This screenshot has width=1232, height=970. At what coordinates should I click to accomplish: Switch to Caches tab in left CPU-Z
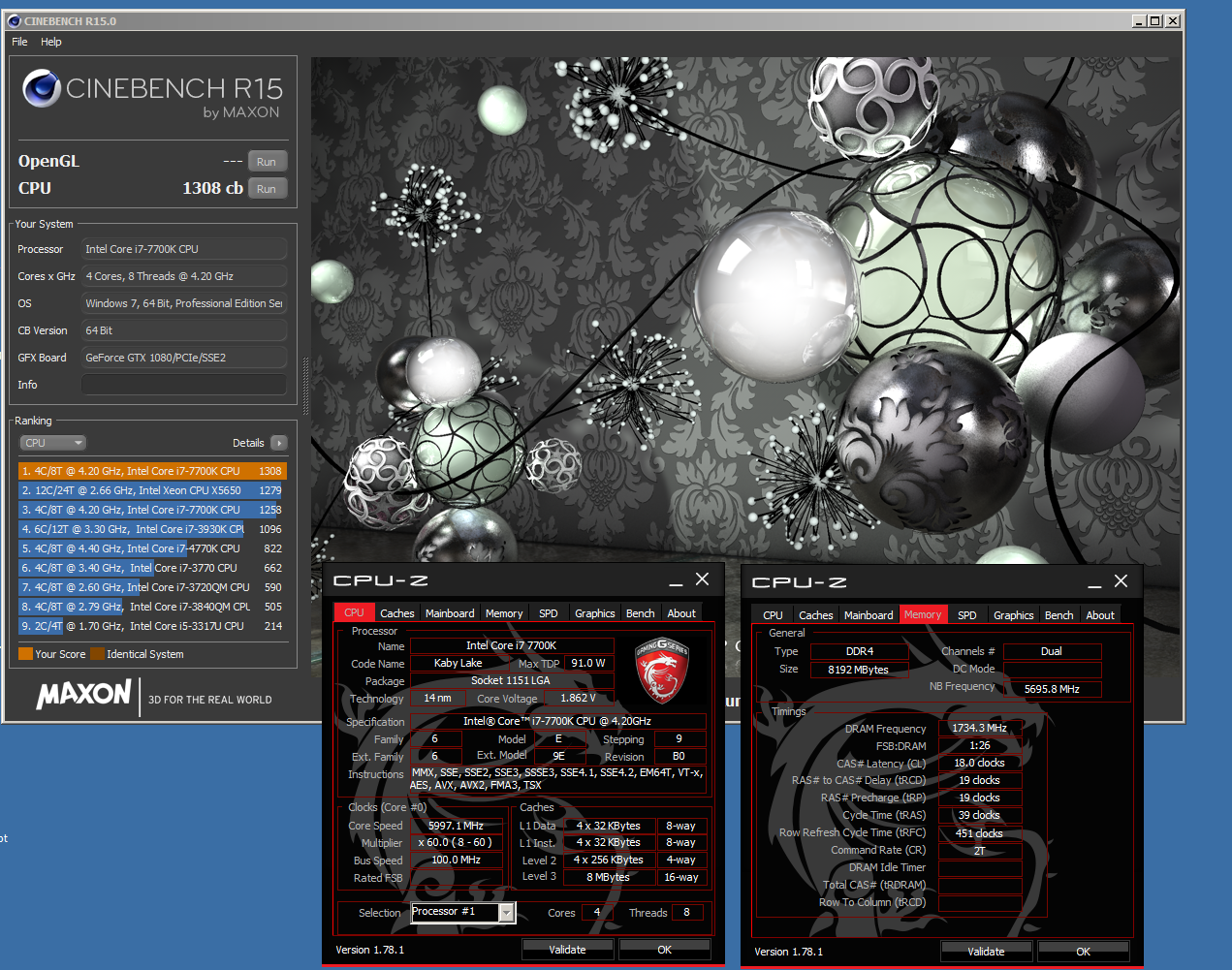click(x=397, y=613)
